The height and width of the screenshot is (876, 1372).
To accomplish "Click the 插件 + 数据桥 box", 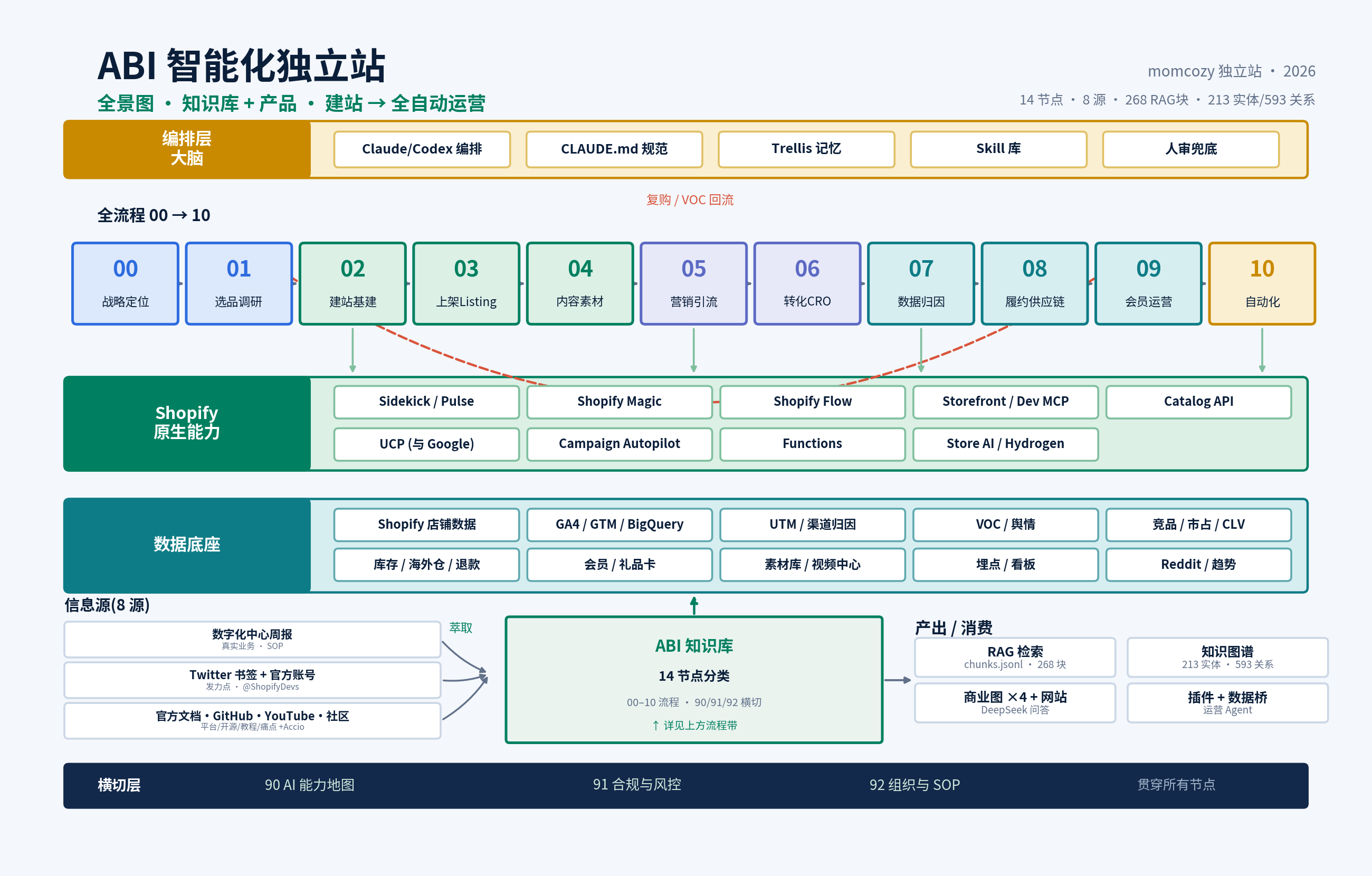I will (x=1227, y=703).
